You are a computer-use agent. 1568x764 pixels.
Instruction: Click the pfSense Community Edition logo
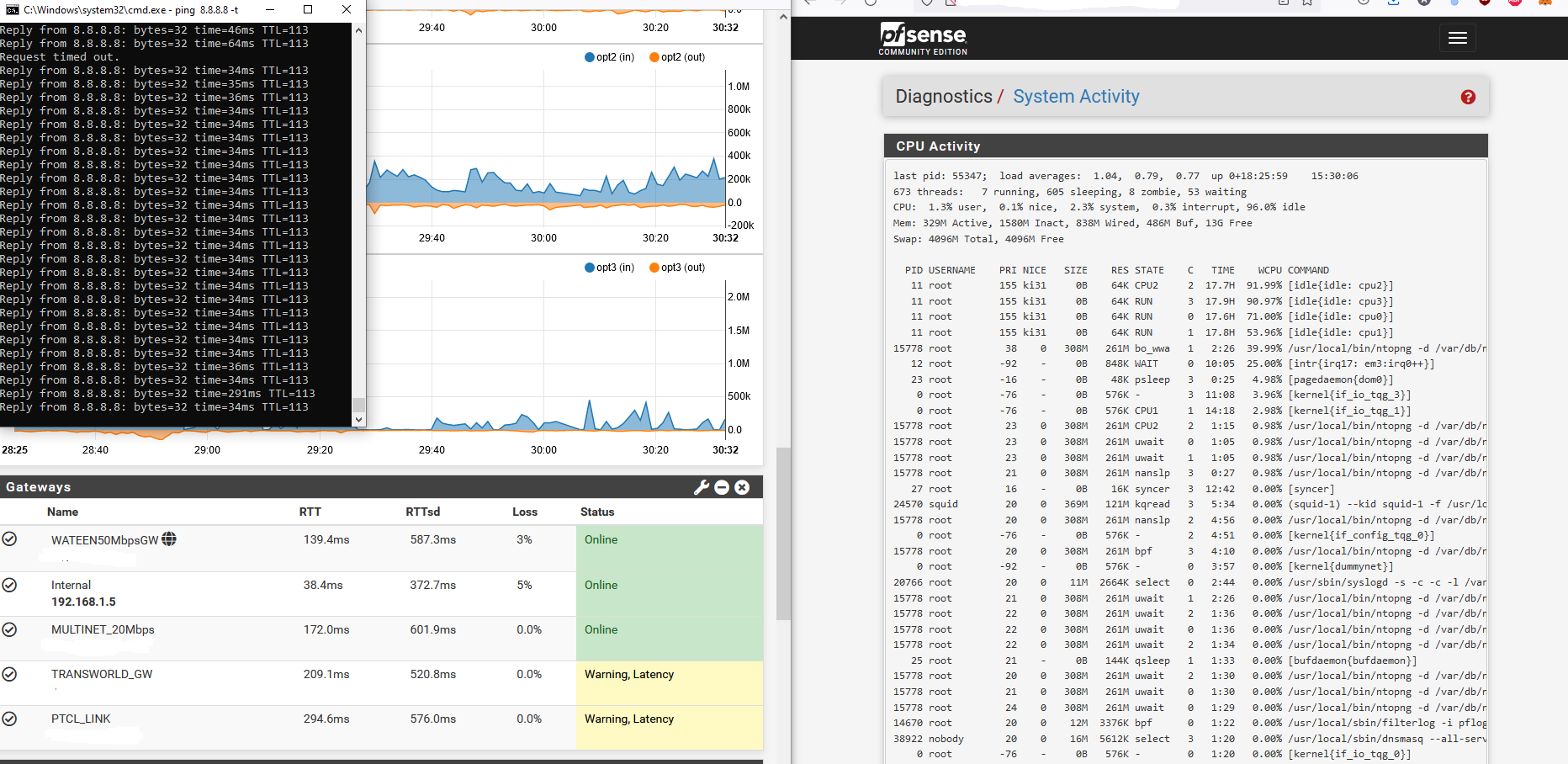[923, 40]
